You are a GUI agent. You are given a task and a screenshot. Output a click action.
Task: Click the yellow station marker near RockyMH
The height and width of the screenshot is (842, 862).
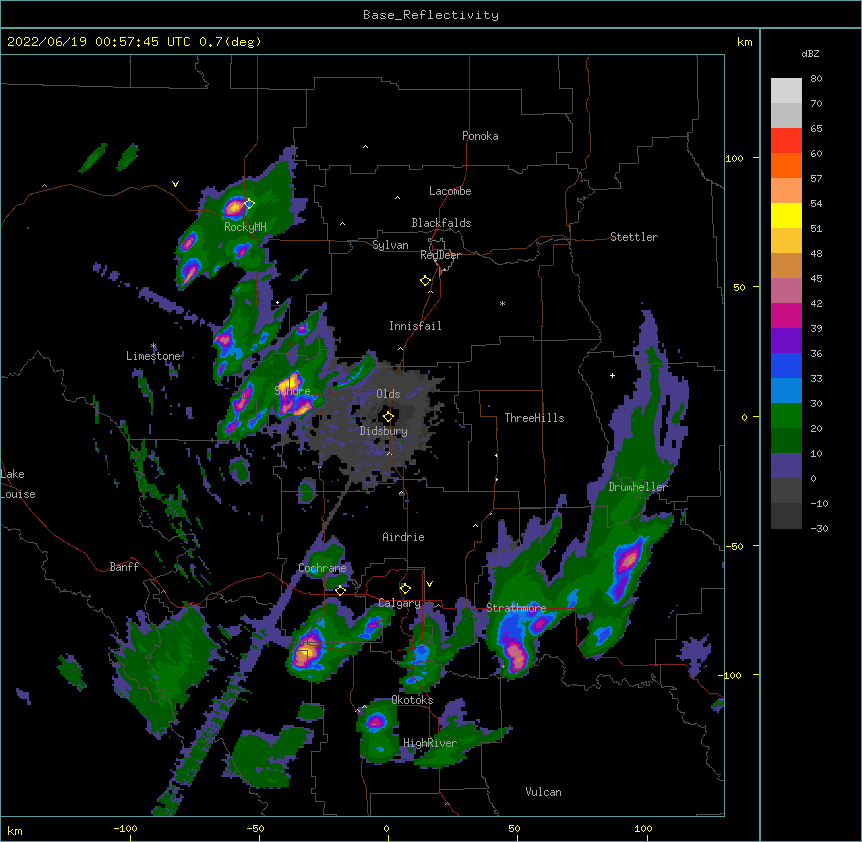[249, 203]
